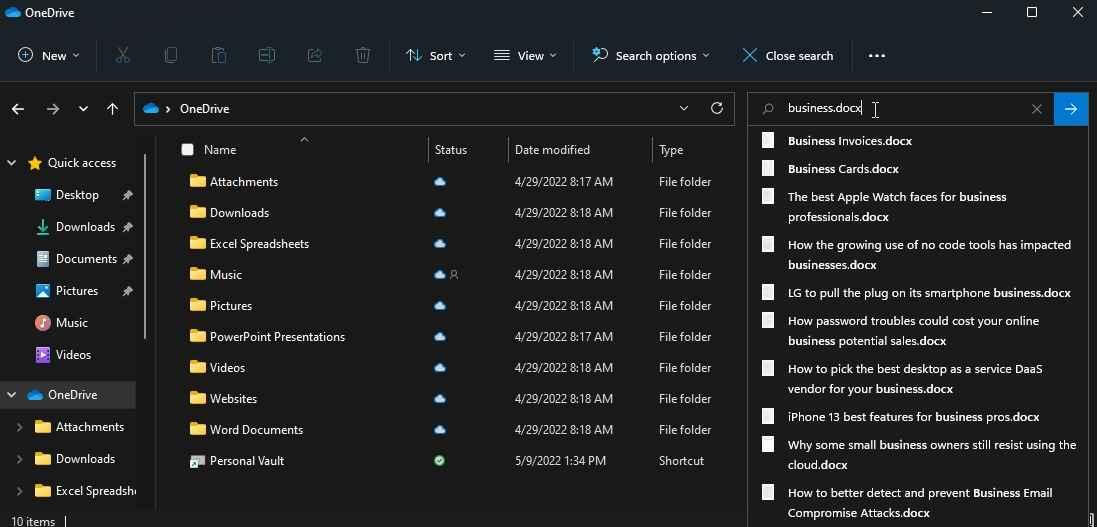Select the Excel Spreadsheets folder in file list
The width and height of the screenshot is (1097, 527).
coord(448,244)
